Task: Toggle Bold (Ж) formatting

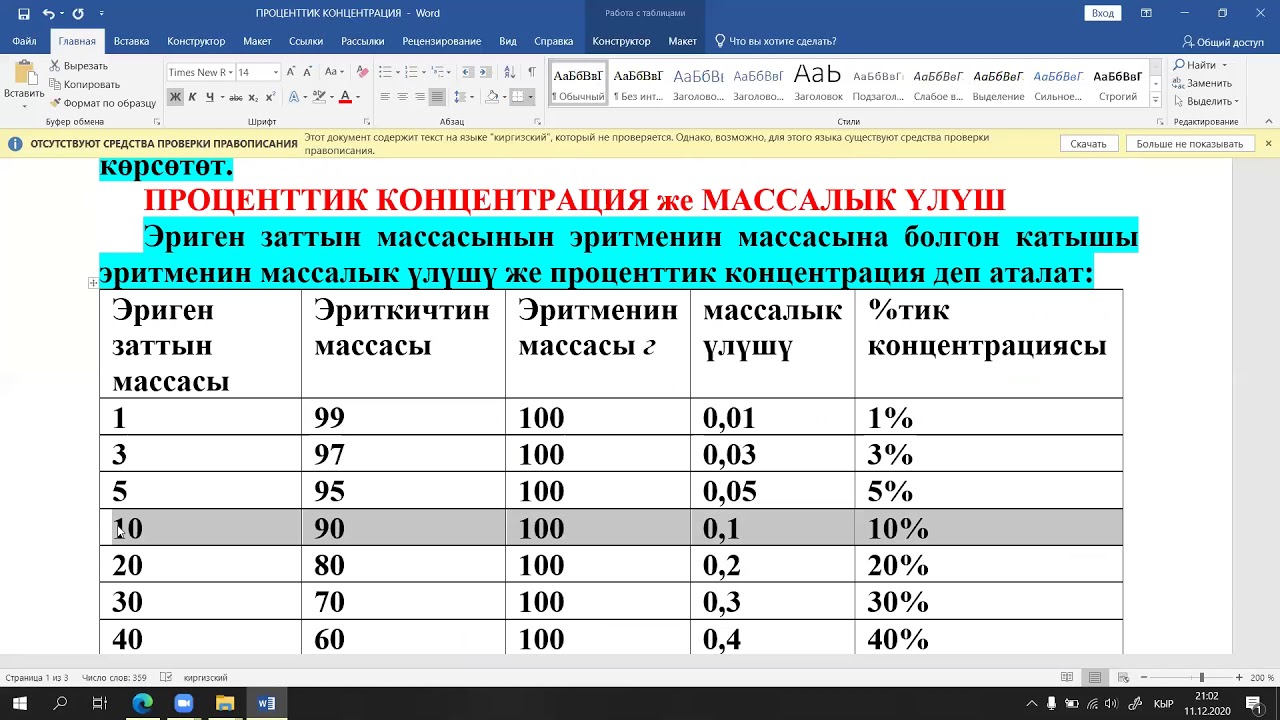Action: click(175, 97)
